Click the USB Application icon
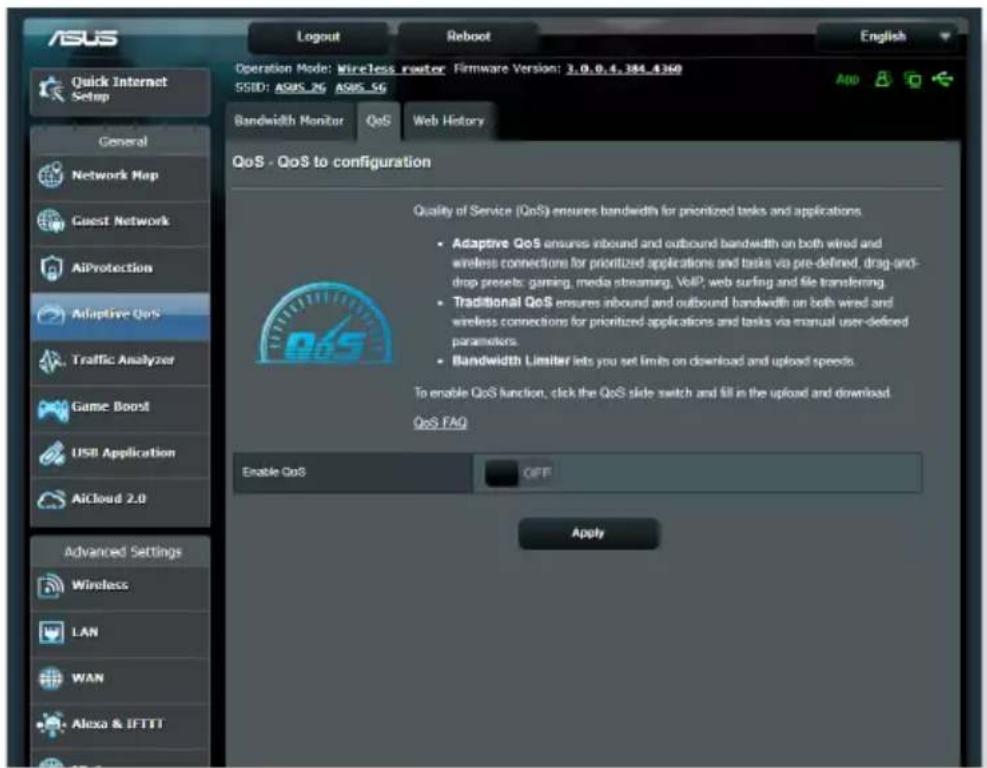This screenshot has height=768, width=987. pos(52,453)
